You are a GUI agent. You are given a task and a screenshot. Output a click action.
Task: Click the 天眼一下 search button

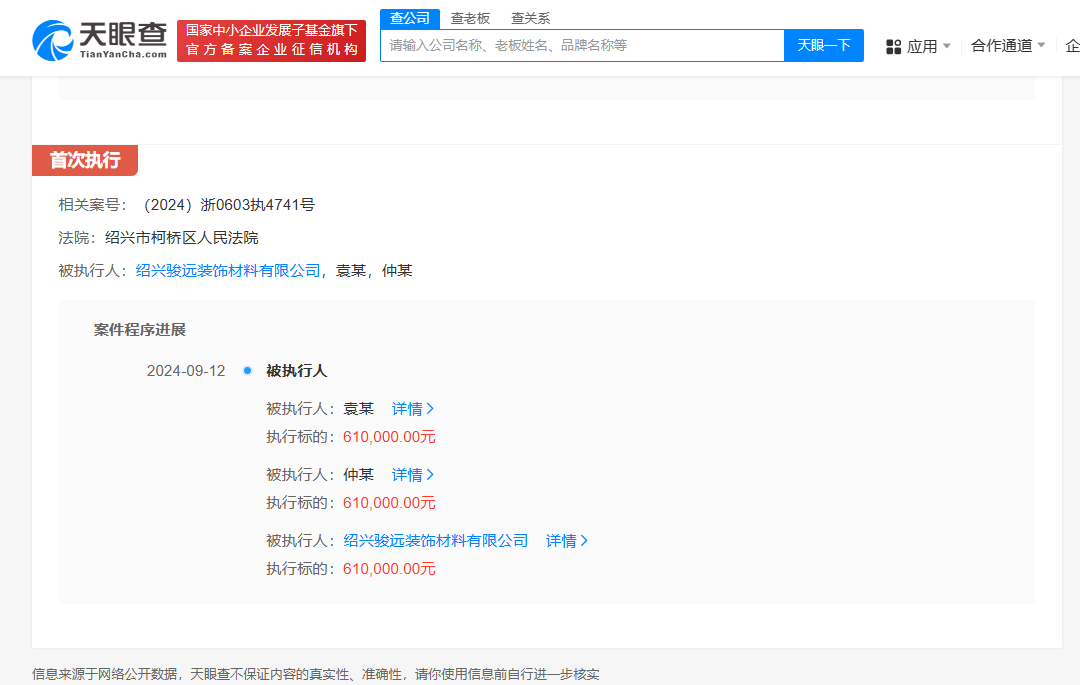tap(823, 45)
